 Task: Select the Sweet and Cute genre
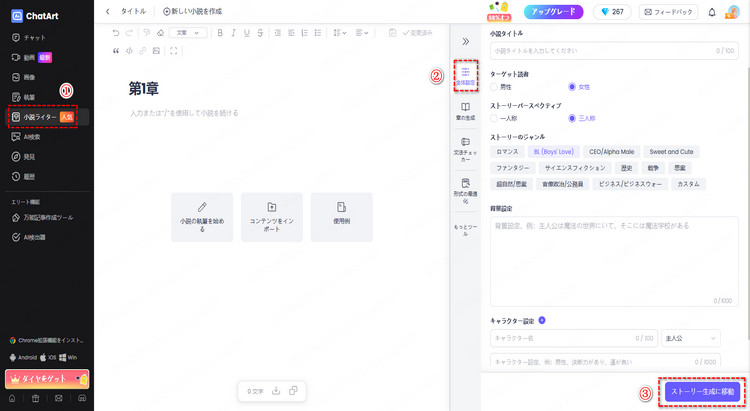point(671,152)
